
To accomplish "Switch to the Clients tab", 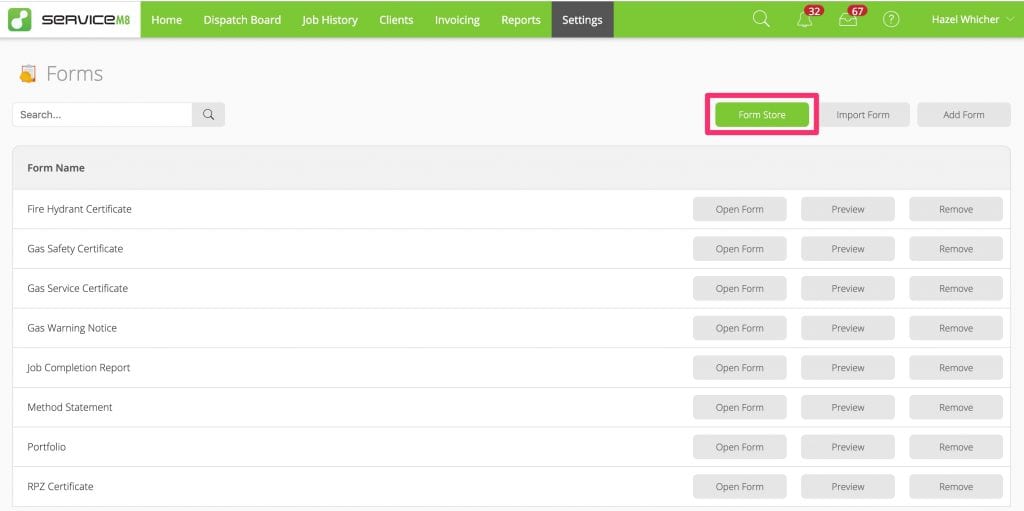I will tap(396, 20).
